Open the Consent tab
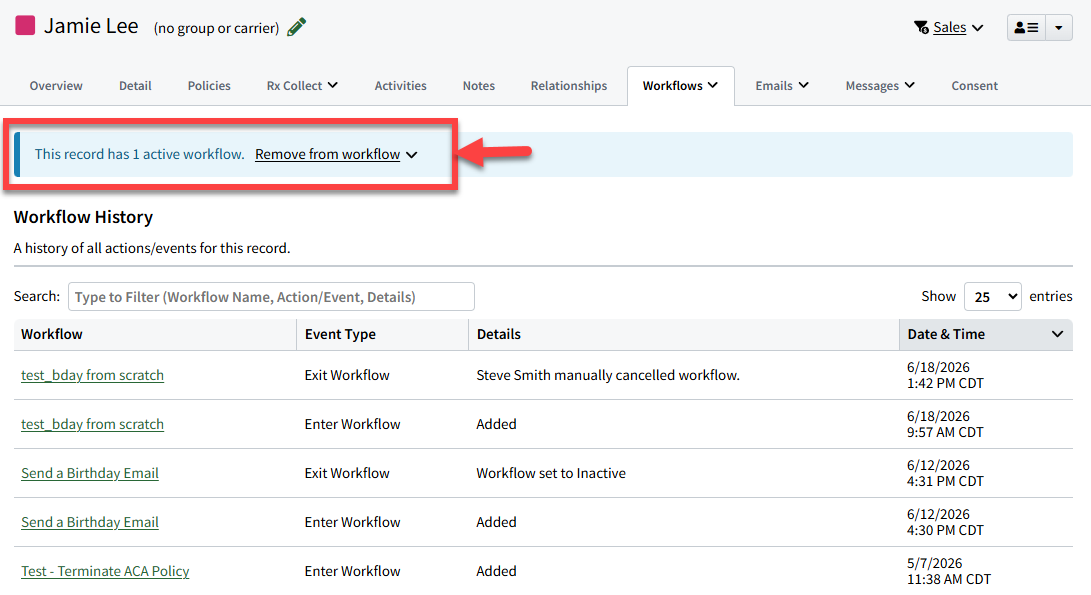Image resolution: width=1091 pixels, height=595 pixels. coord(974,86)
